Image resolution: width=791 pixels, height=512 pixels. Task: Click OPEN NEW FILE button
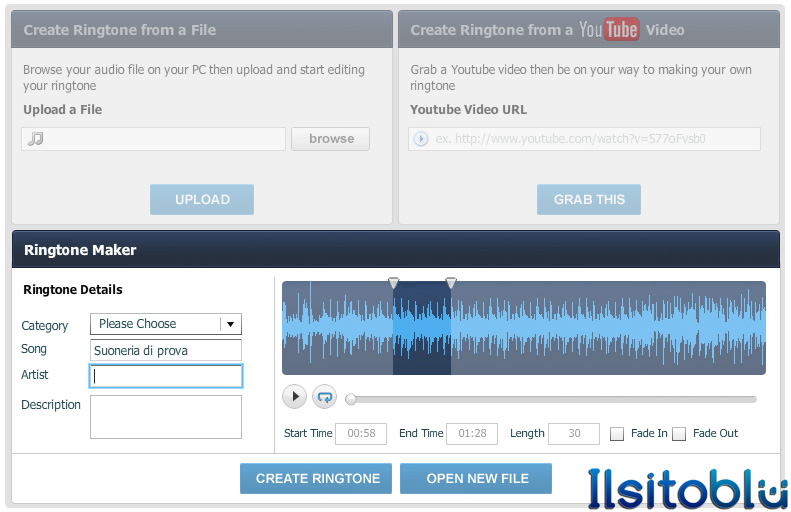coord(476,478)
